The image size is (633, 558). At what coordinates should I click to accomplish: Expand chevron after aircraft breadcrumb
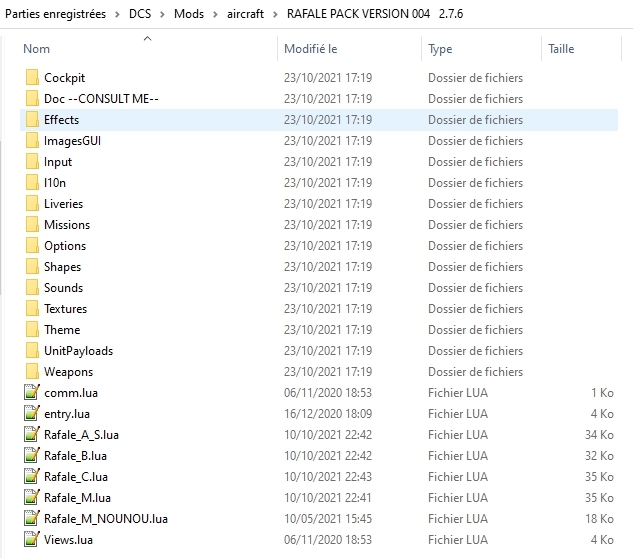click(275, 15)
